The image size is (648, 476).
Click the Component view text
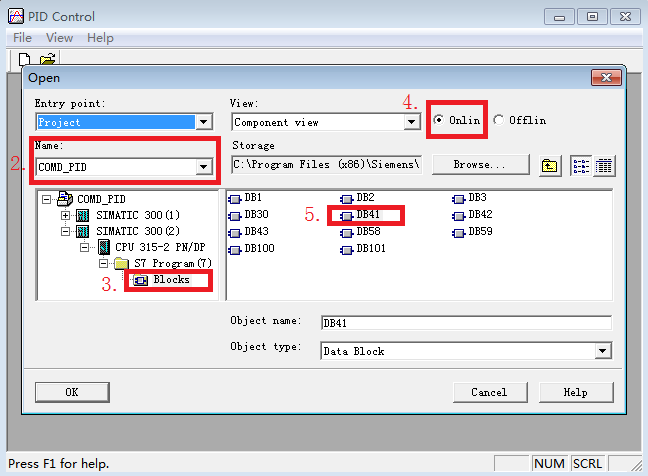[x=276, y=122]
